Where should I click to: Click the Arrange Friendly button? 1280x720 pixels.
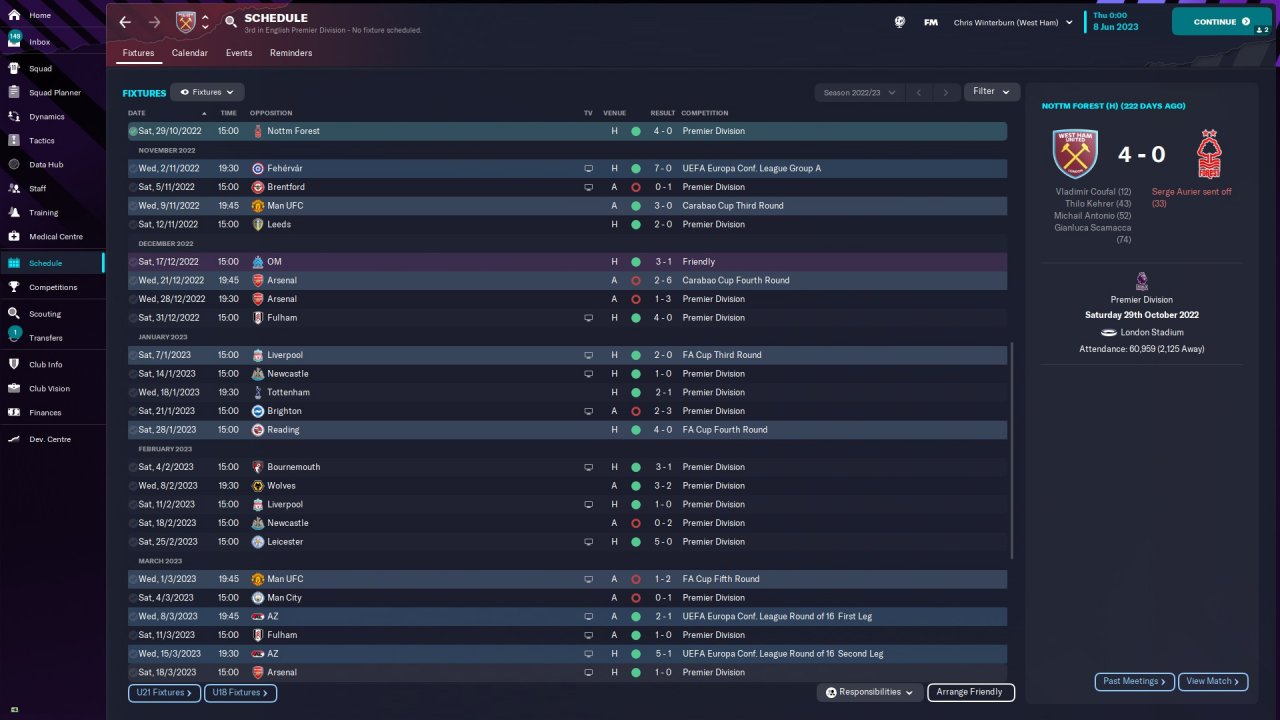click(x=971, y=692)
